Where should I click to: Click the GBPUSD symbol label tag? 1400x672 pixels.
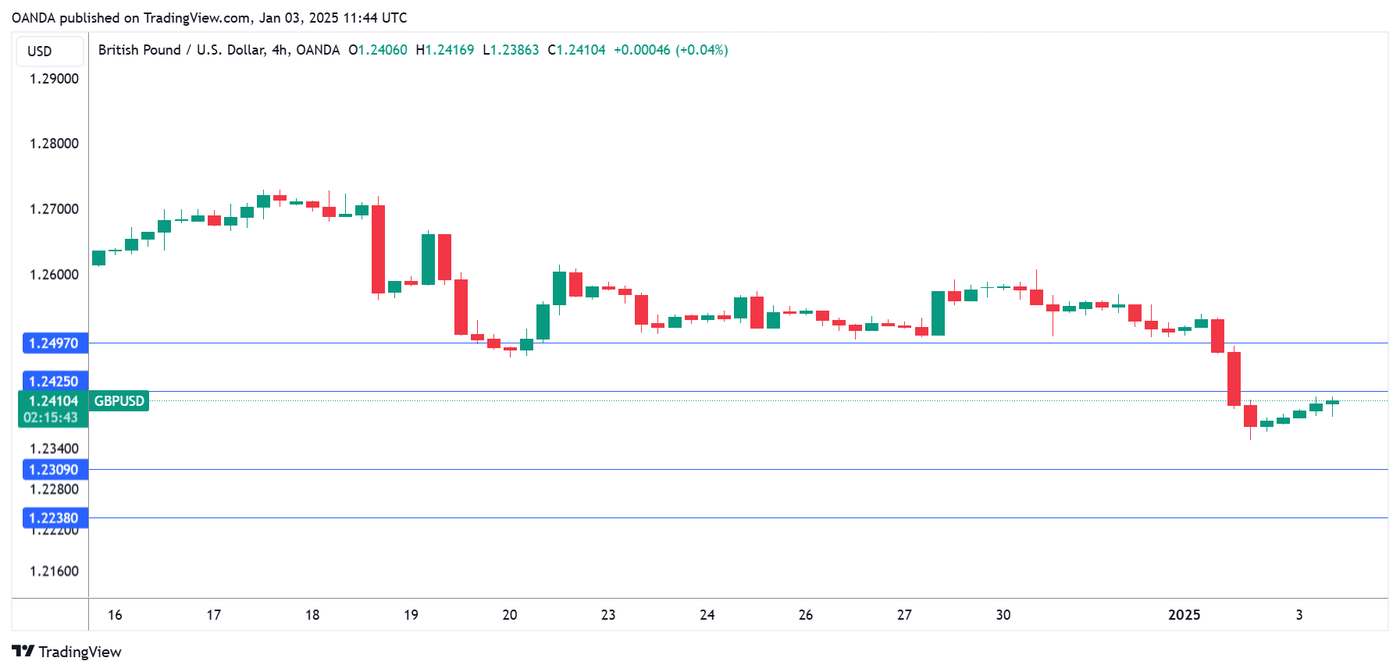(119, 401)
